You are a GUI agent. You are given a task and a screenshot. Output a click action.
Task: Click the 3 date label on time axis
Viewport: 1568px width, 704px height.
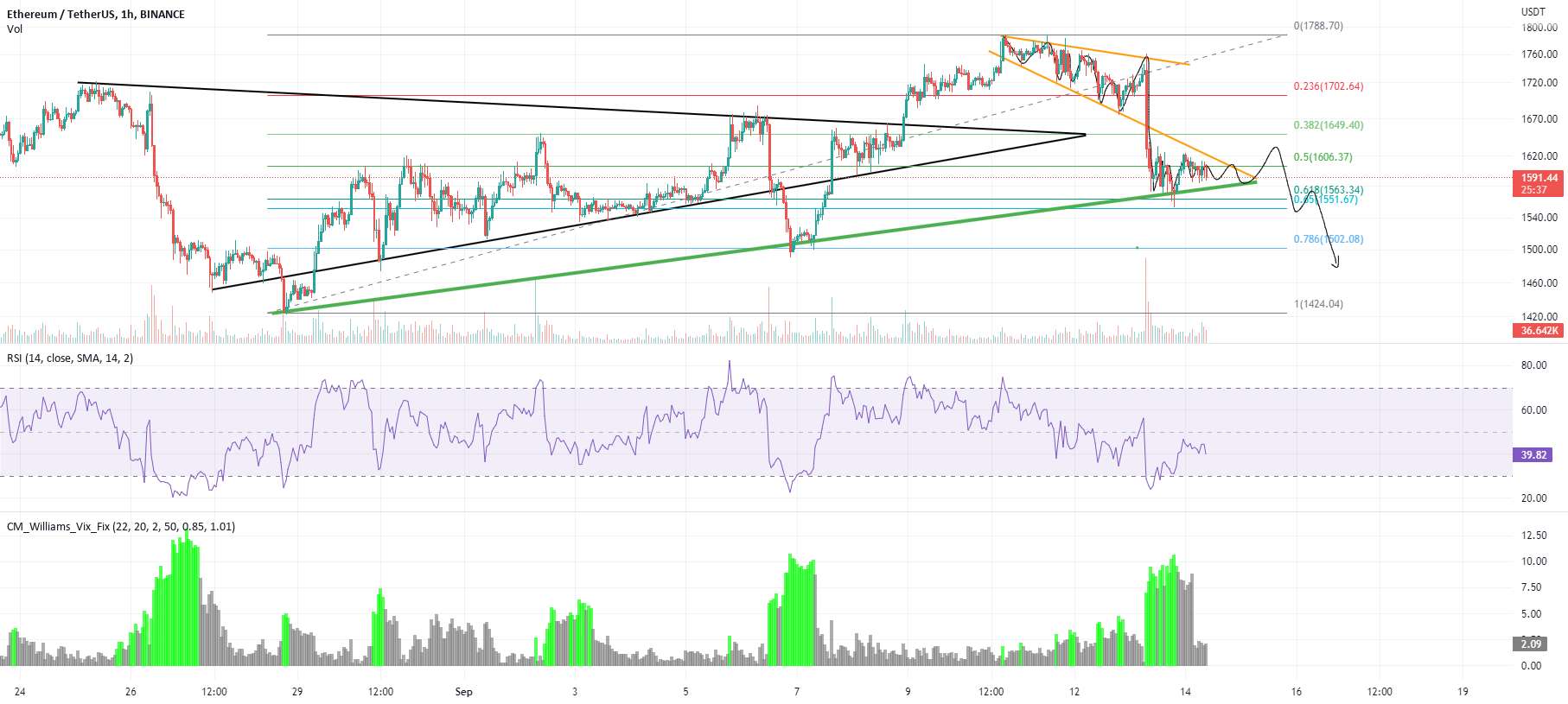click(x=575, y=692)
